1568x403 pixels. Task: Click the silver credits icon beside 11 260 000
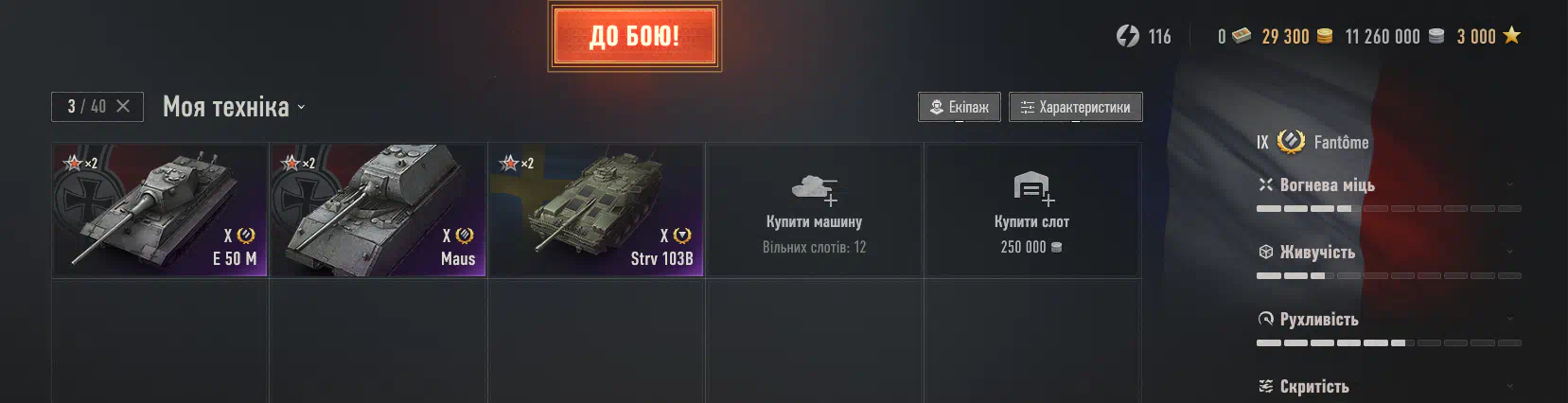click(x=1436, y=36)
